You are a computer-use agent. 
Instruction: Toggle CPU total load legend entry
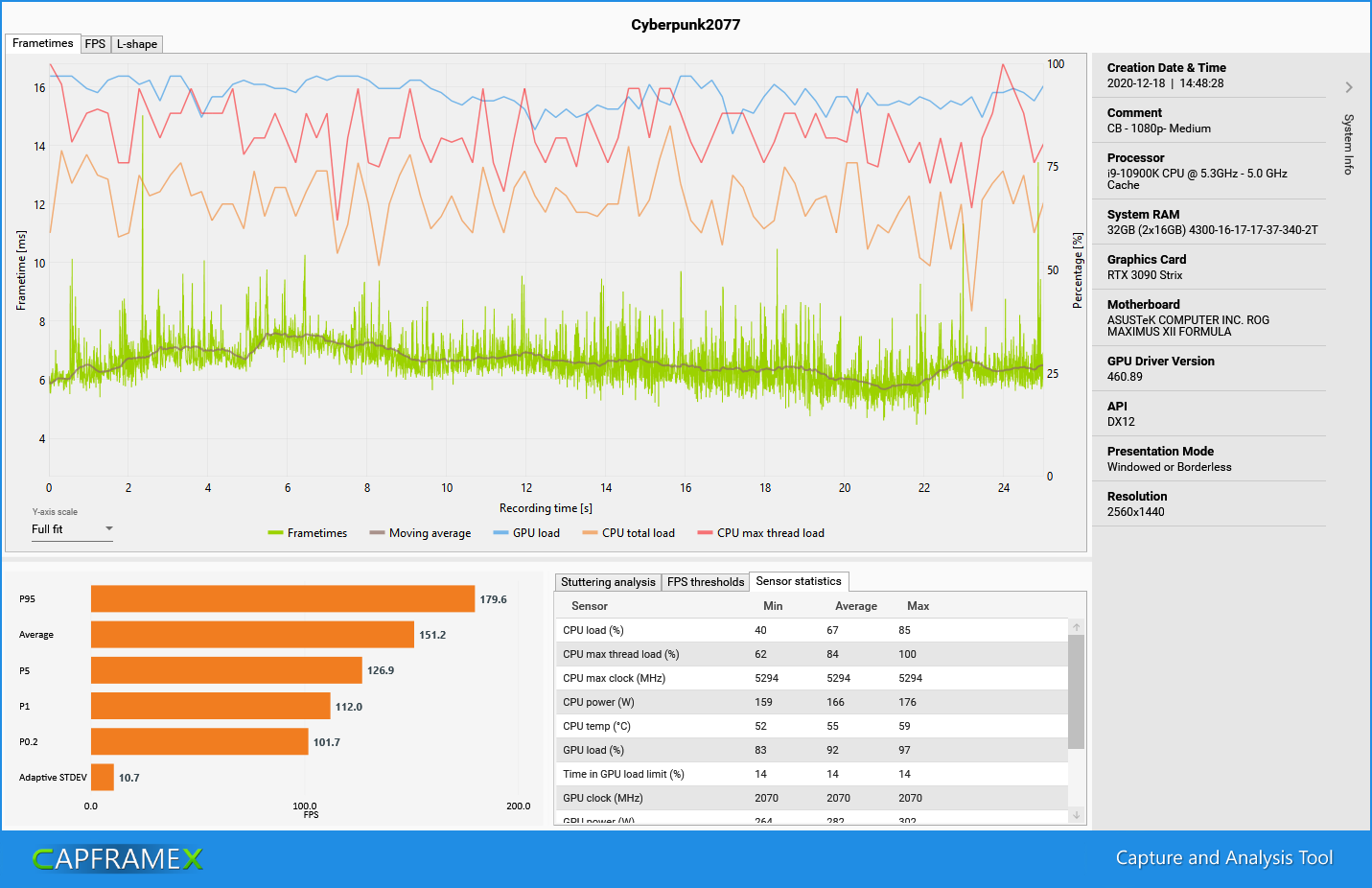[x=628, y=533]
